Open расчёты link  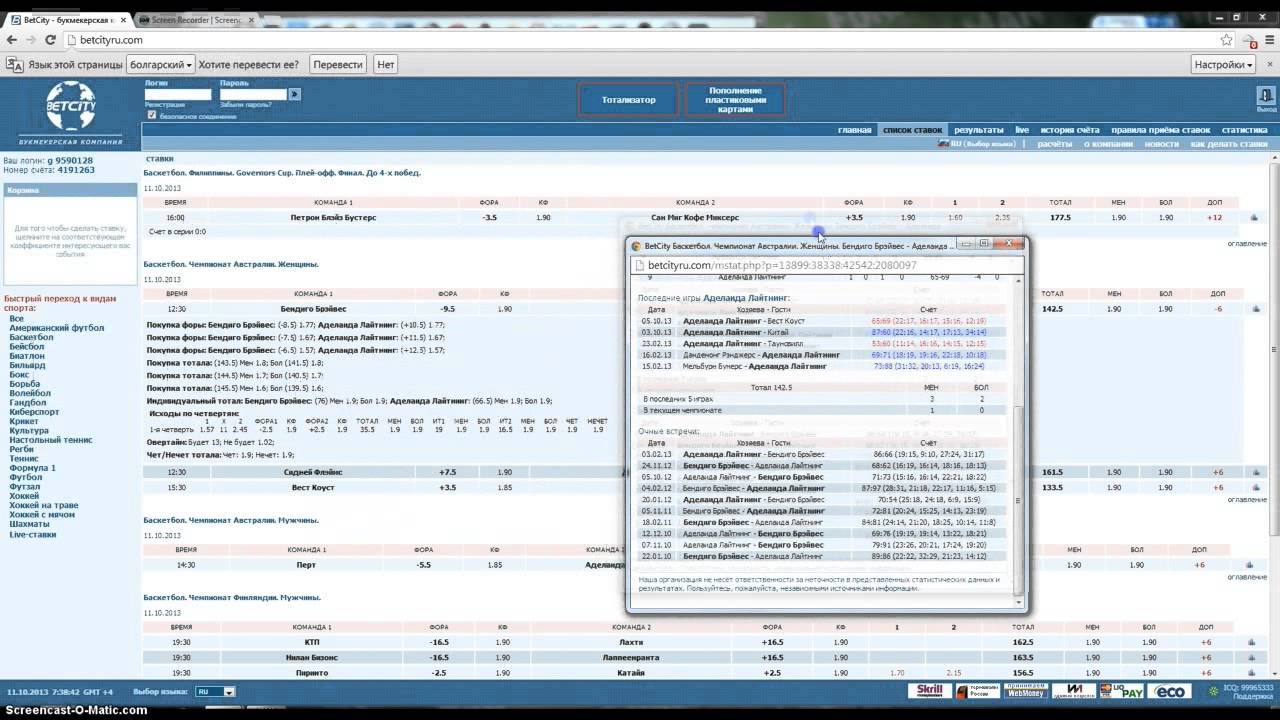pos(1054,144)
